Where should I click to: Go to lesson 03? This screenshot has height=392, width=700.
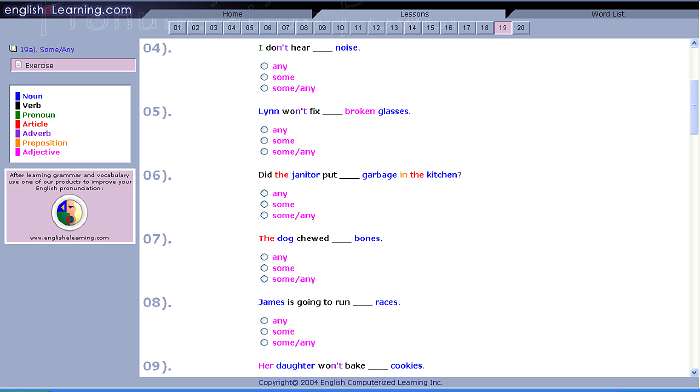213,28
